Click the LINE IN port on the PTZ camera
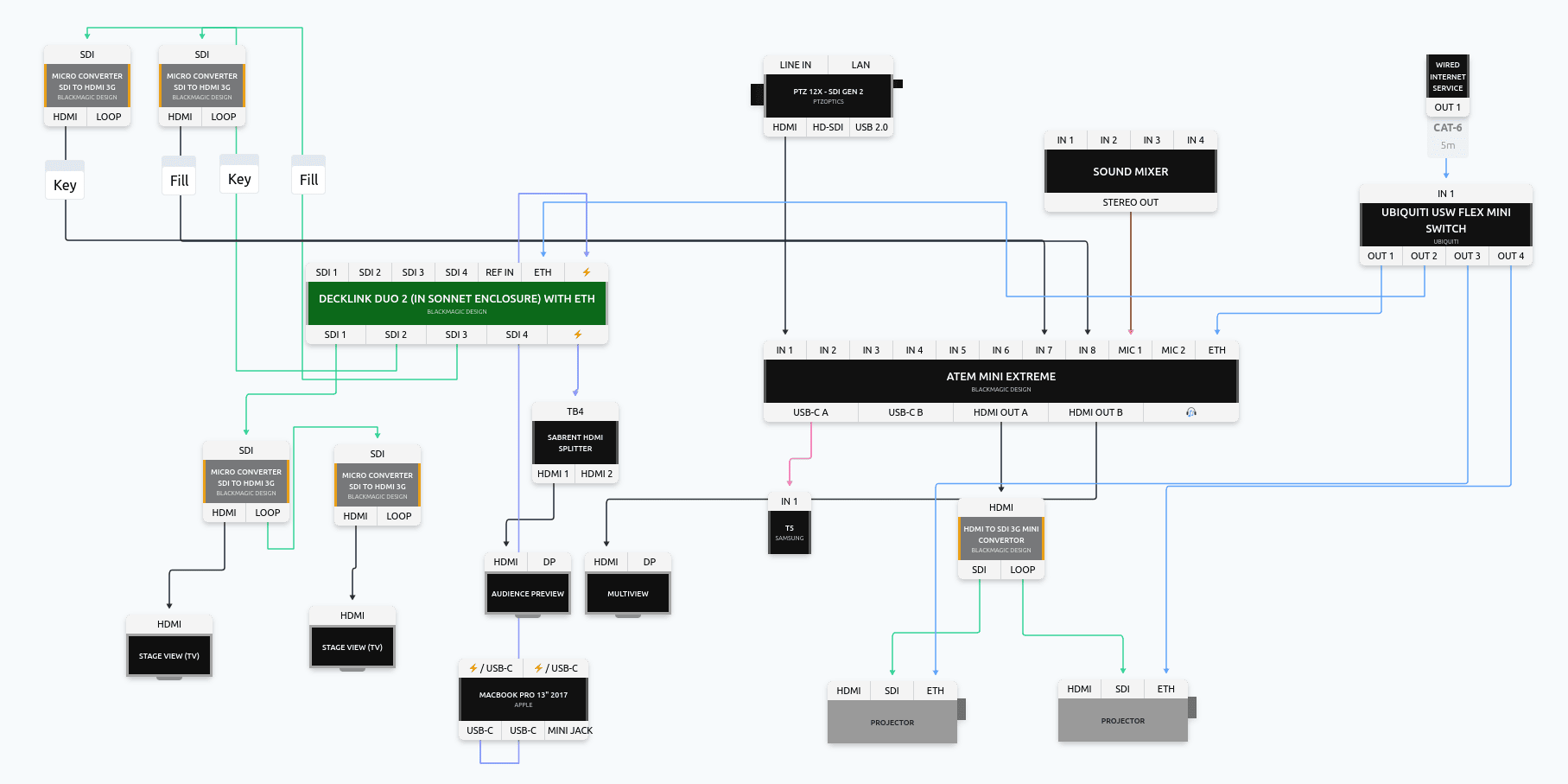Viewport: 1568px width, 784px height. (796, 65)
